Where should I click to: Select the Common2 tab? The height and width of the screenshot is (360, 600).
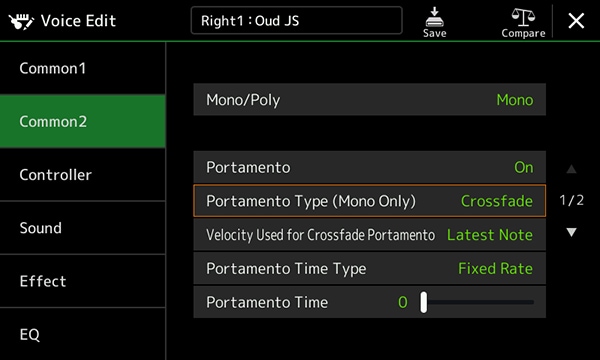[x=83, y=121]
